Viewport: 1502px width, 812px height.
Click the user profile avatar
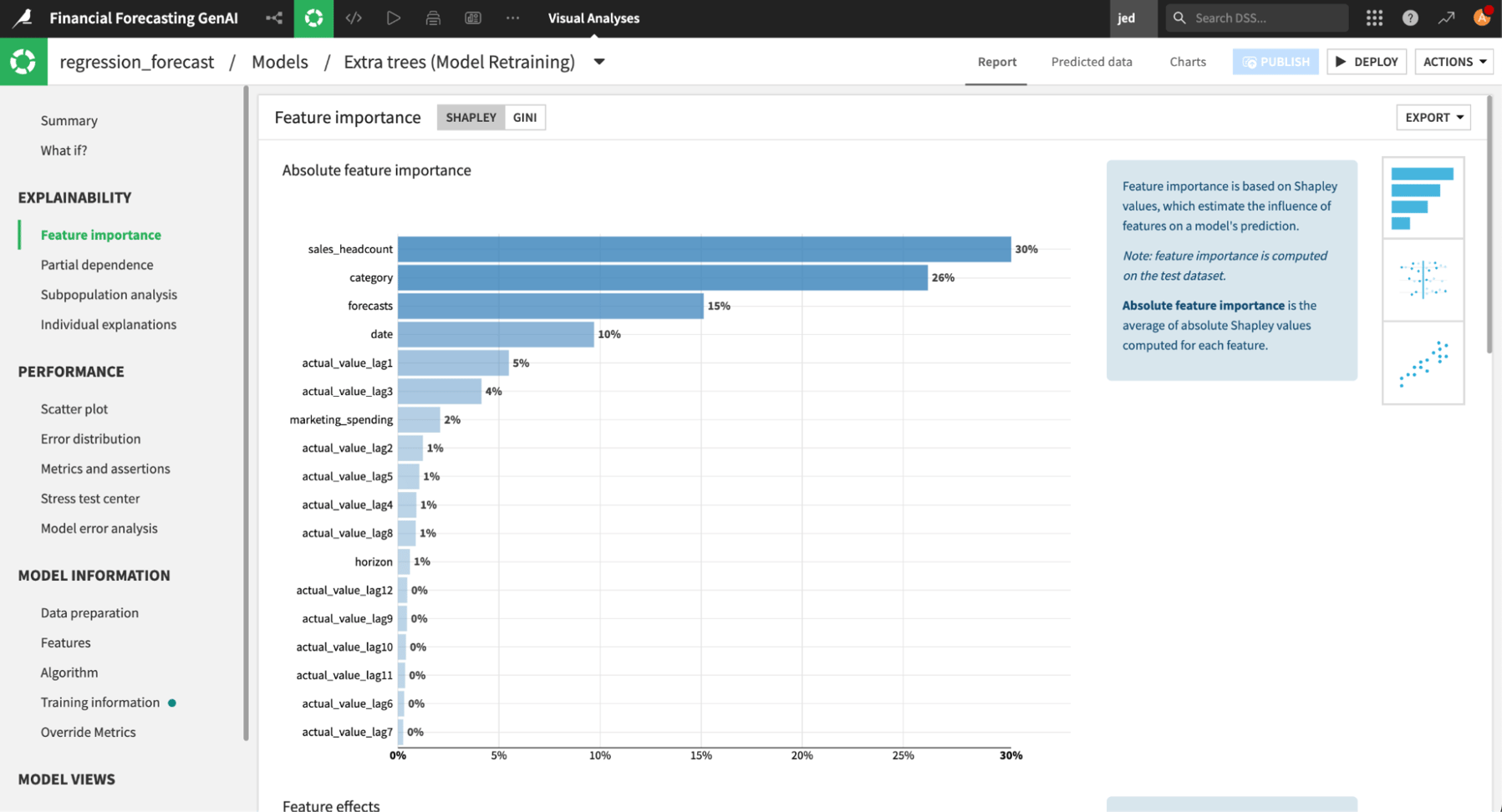(x=1482, y=18)
